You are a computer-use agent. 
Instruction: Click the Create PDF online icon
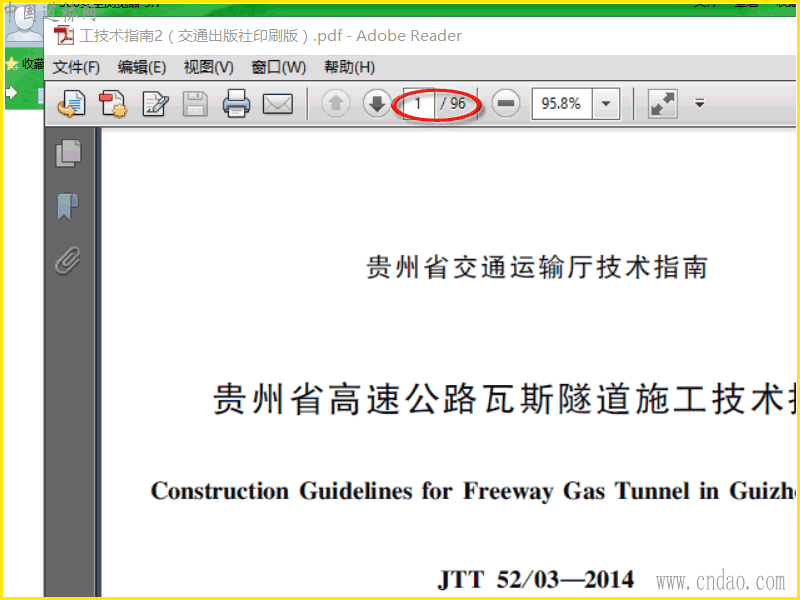[71, 104]
